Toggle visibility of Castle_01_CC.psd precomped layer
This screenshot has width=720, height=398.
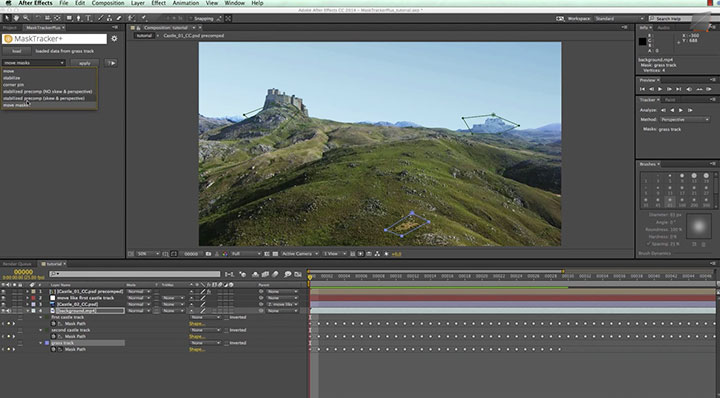[4, 291]
